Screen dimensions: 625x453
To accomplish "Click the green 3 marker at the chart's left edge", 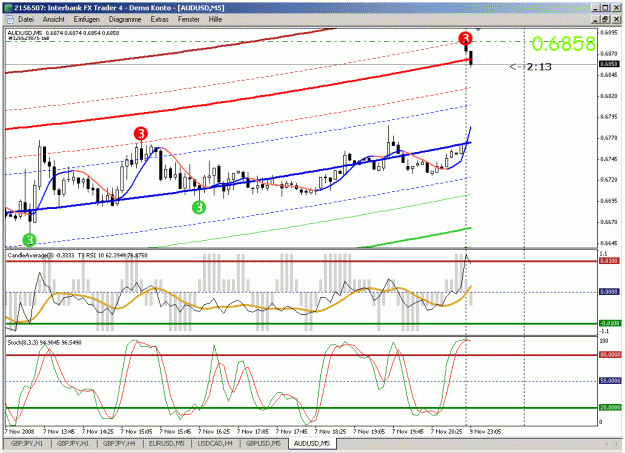I will coord(29,240).
